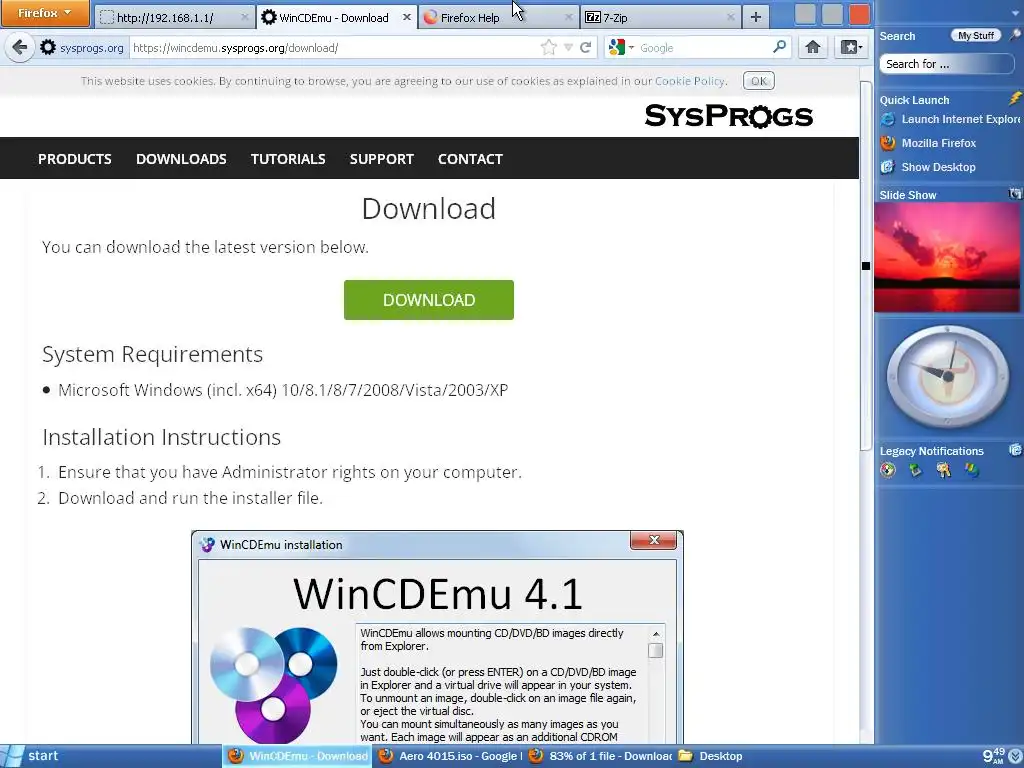The height and width of the screenshot is (768, 1024).
Task: Select WinCDEmu - Download taskbar button
Action: click(x=297, y=756)
